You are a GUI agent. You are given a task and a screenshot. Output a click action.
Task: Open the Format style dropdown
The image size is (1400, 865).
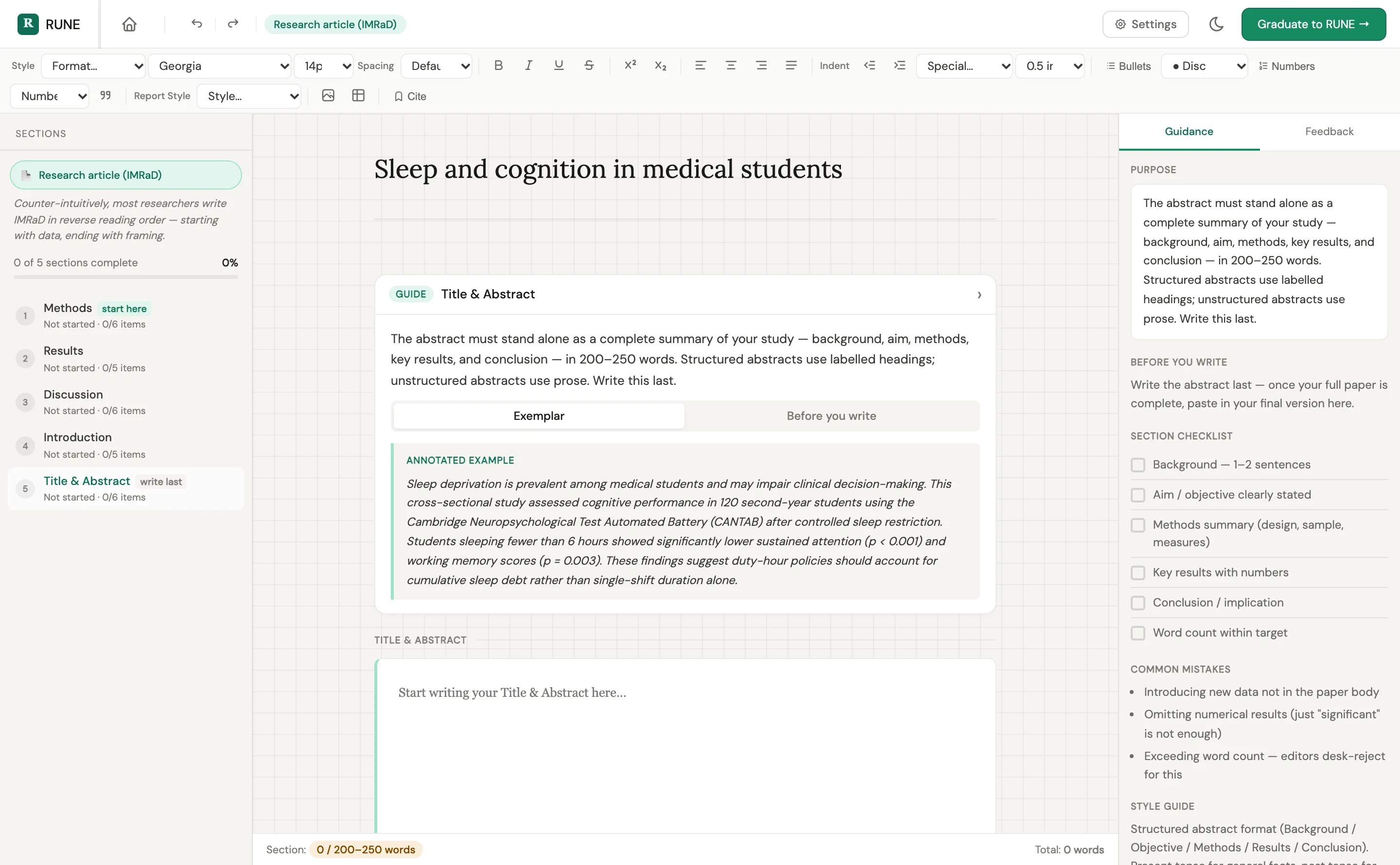pos(94,66)
